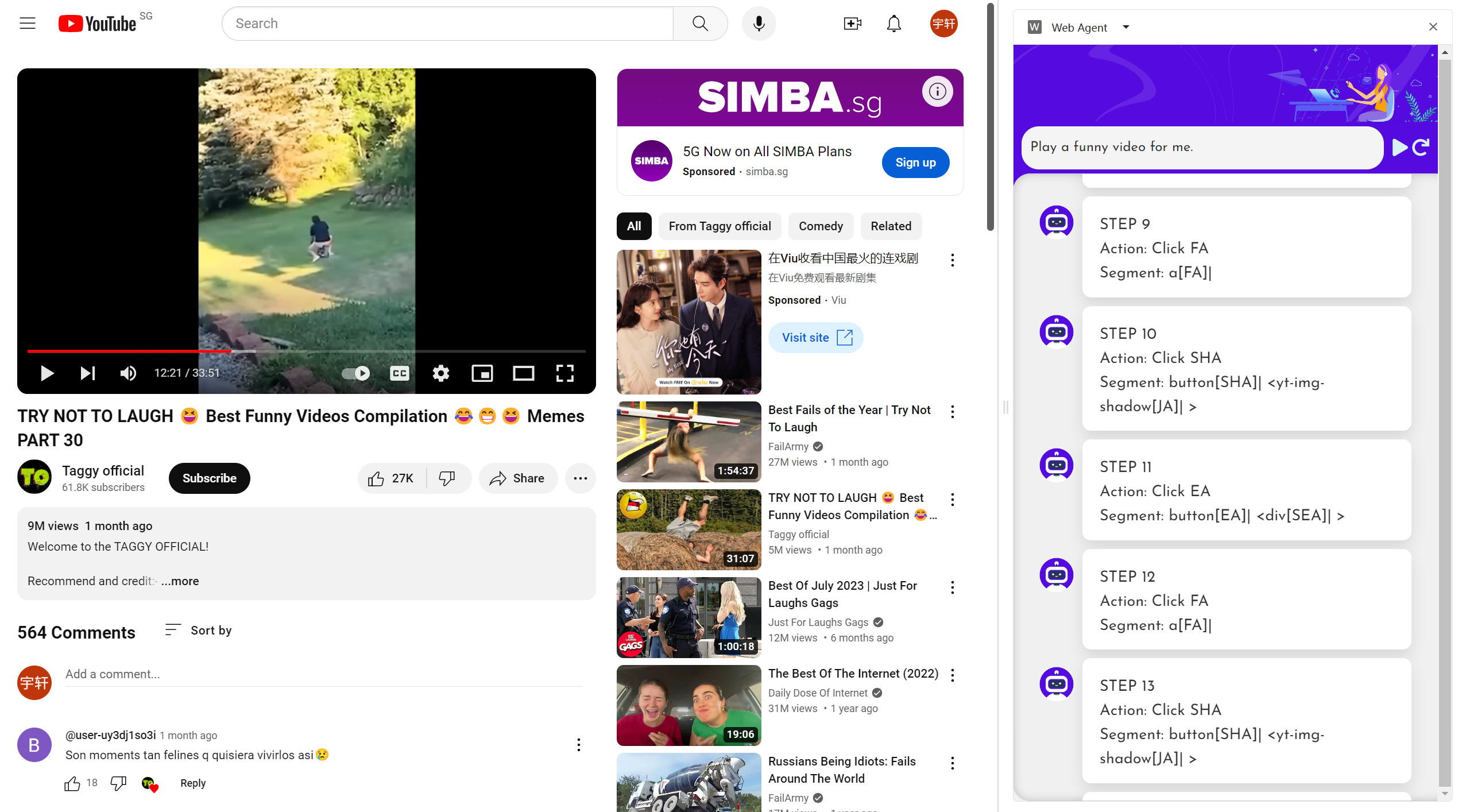Viewport: 1466px width, 812px height.
Task: Open player settings gear
Action: 440,373
